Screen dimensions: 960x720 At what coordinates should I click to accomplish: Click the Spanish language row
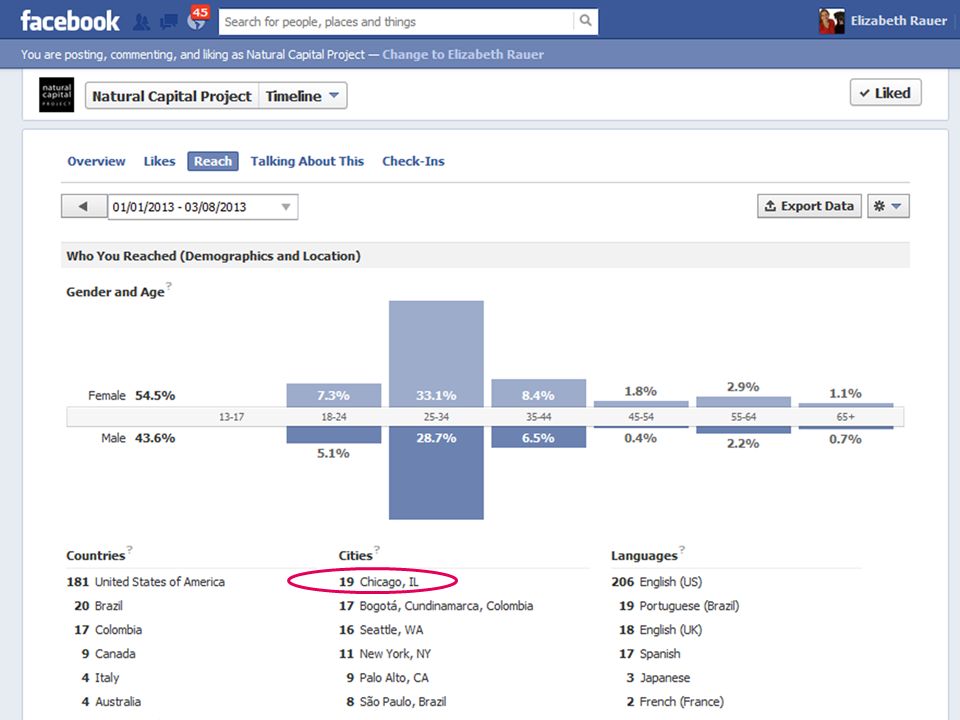650,654
